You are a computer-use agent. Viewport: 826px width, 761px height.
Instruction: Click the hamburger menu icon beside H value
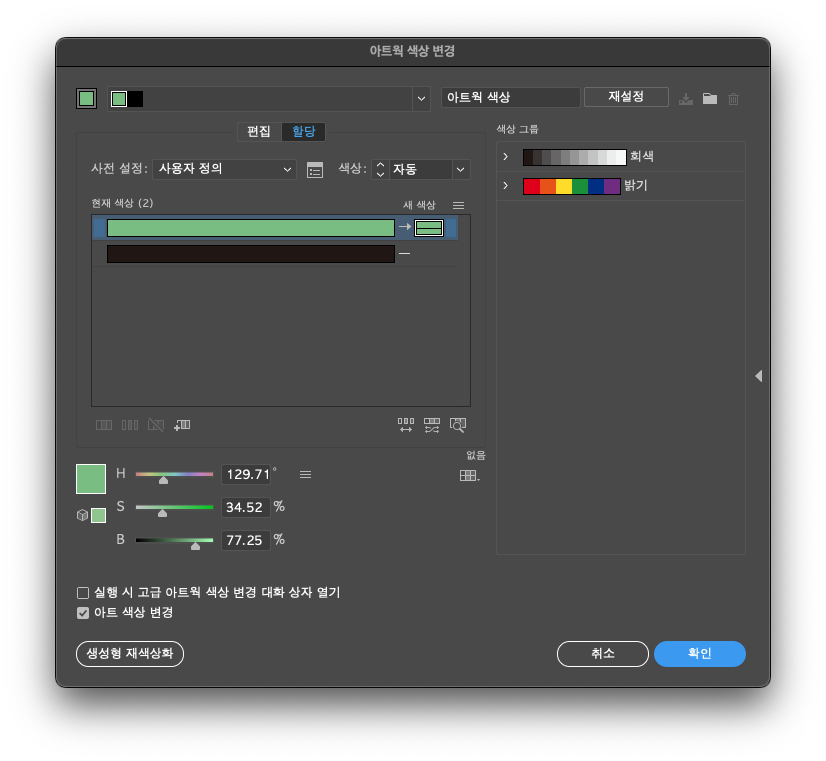305,474
